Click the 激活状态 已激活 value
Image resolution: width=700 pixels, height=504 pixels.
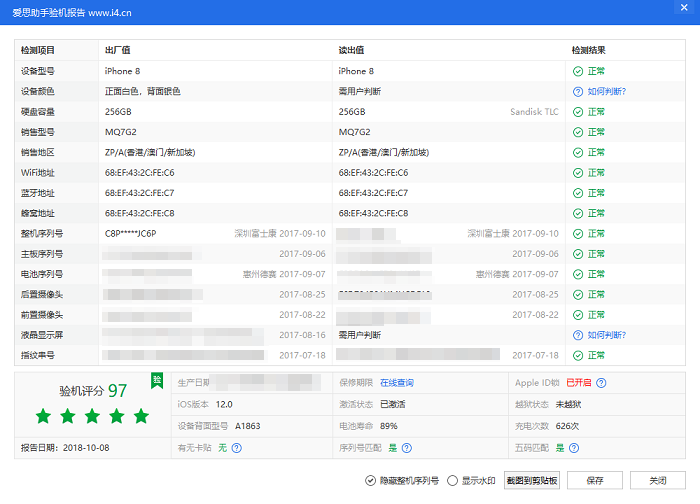click(x=392, y=404)
